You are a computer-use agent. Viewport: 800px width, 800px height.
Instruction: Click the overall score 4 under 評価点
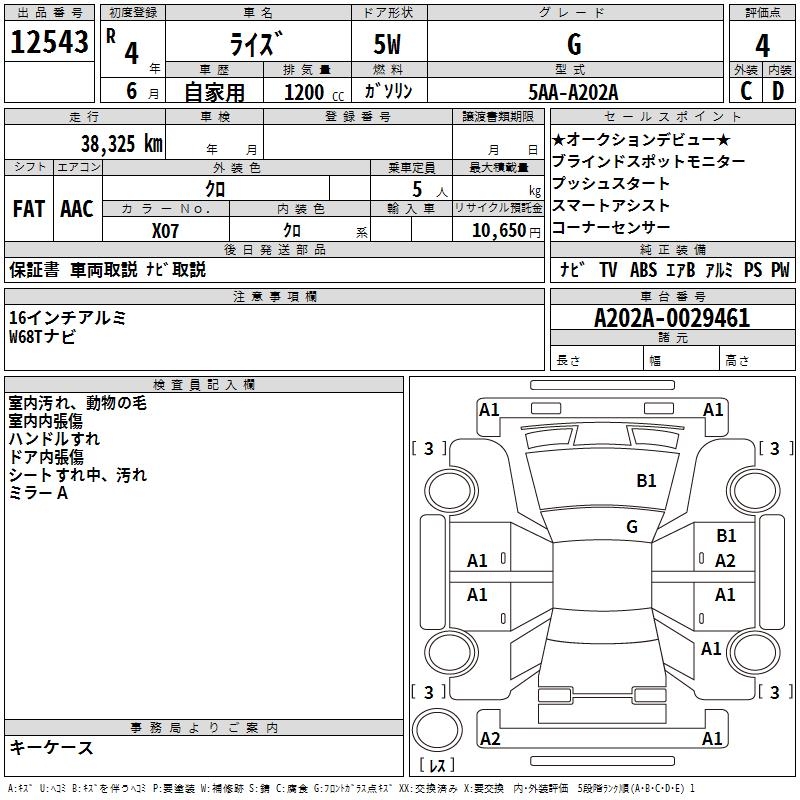[762, 46]
